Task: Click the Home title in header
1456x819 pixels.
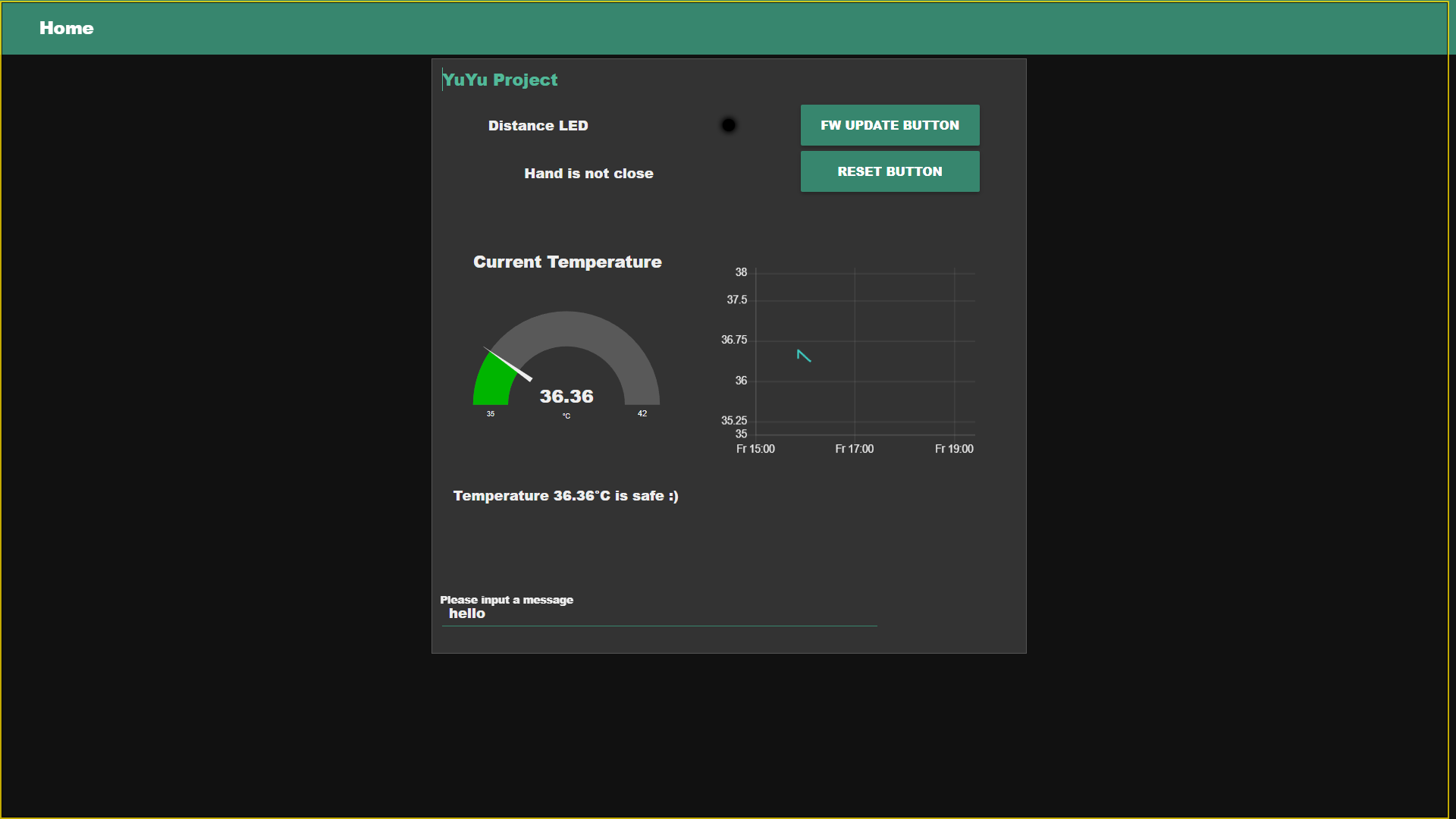Action: point(67,28)
